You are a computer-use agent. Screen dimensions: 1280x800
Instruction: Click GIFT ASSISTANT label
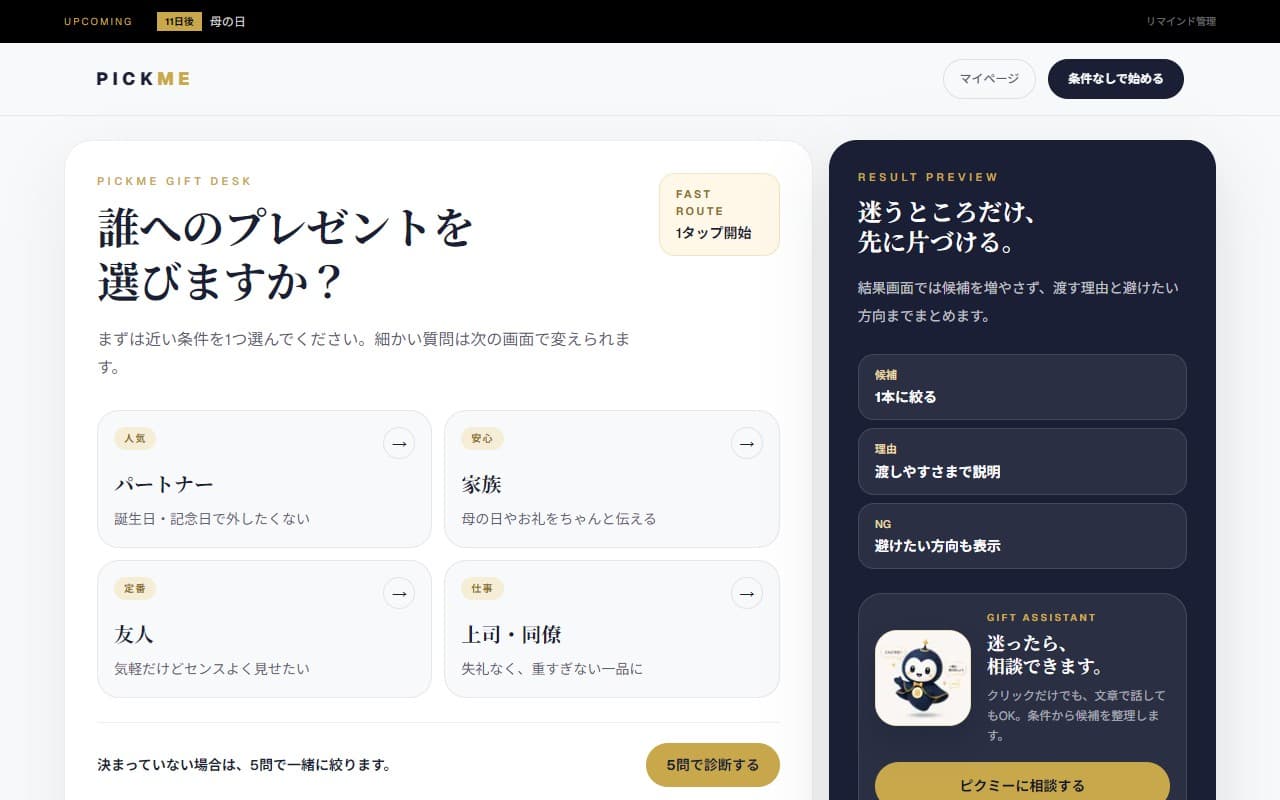point(1041,618)
